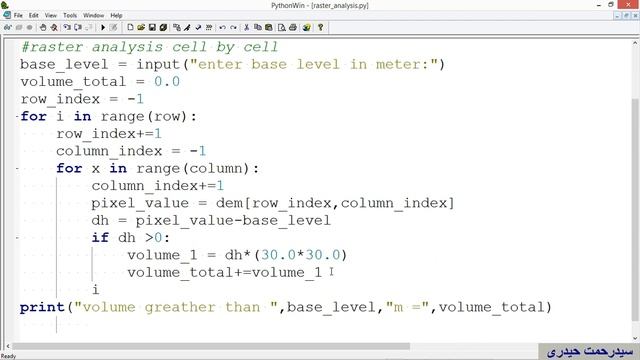
Task: Click the Save All icon
Action: [x=163, y=27]
